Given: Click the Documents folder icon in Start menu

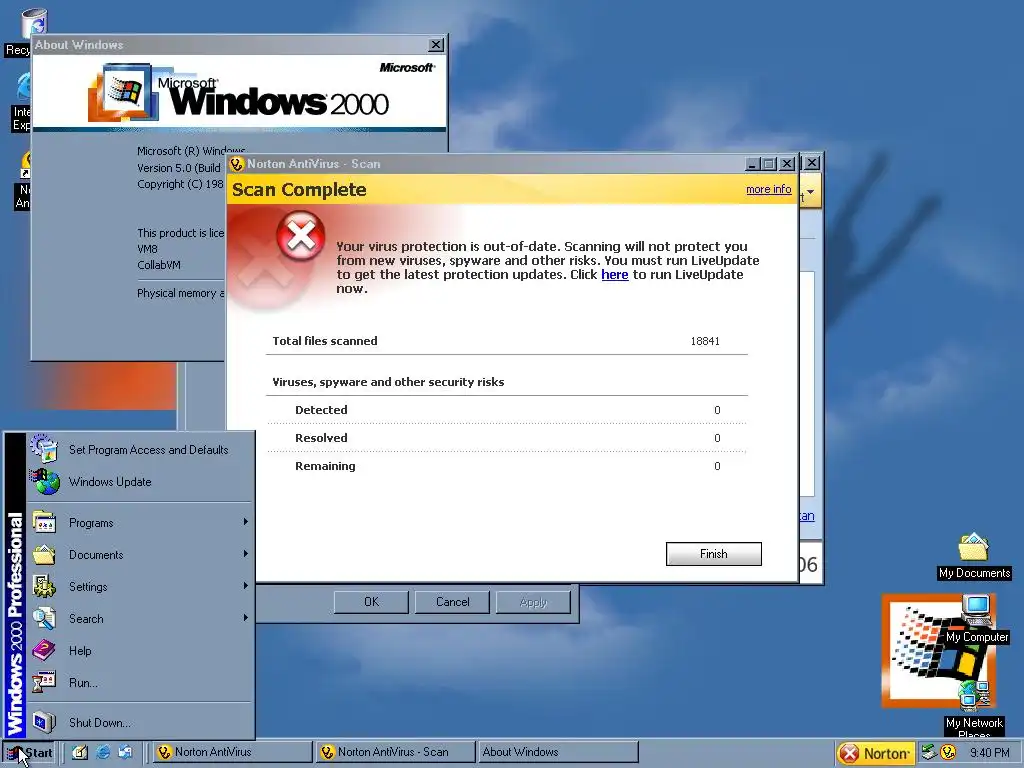Looking at the screenshot, I should [x=44, y=554].
